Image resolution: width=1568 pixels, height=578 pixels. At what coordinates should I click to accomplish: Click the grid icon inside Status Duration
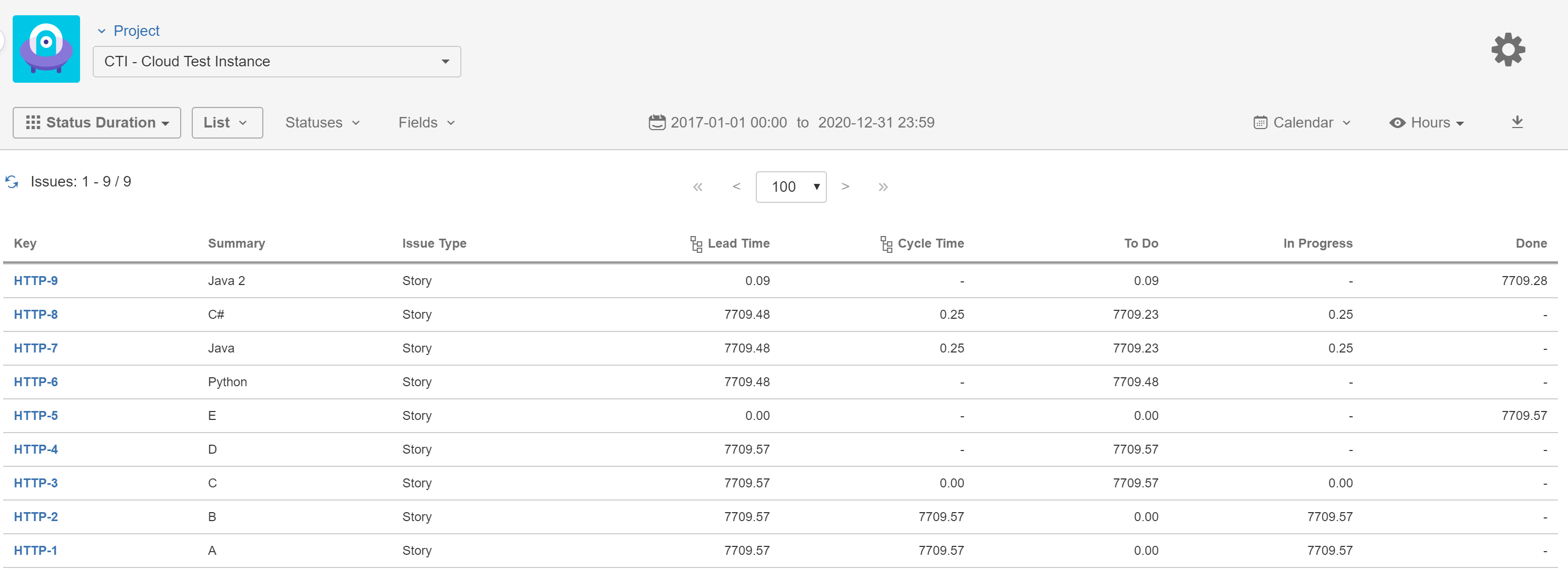(35, 122)
